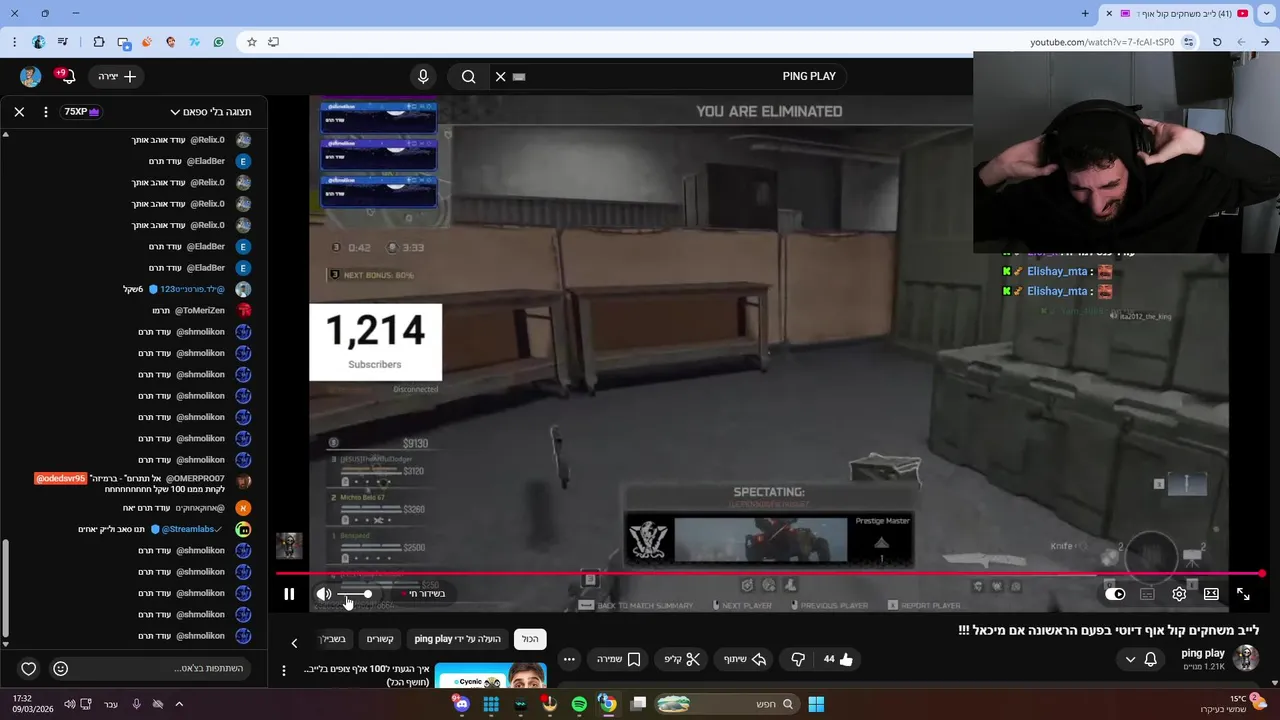Select the בשבילך filter chip
This screenshot has height=720, width=1280.
click(x=333, y=639)
